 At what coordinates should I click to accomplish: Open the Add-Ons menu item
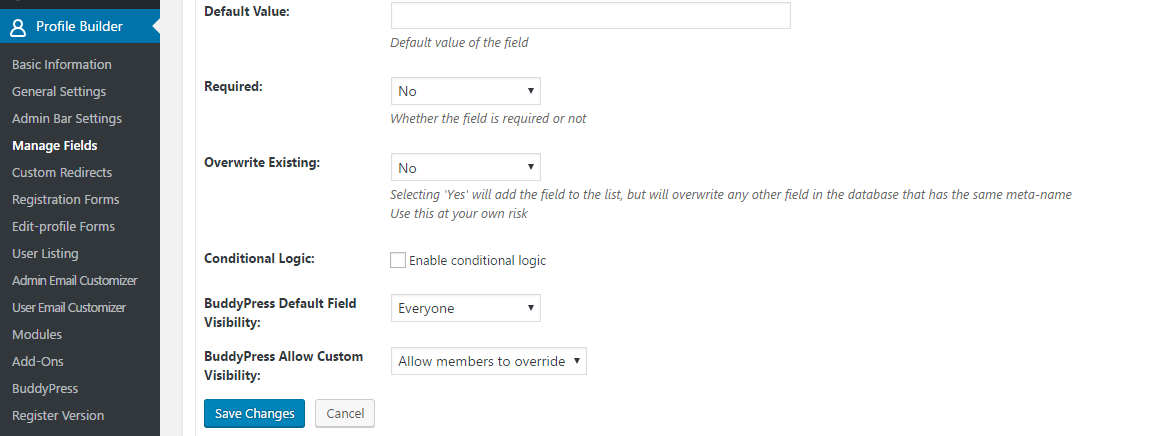pyautogui.click(x=38, y=361)
